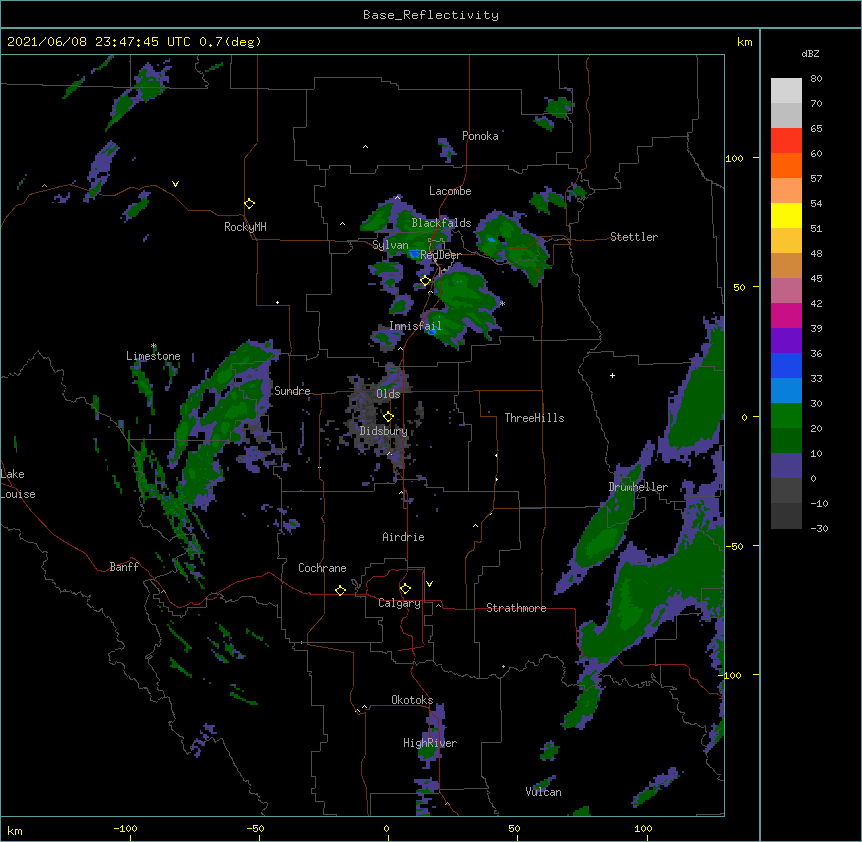Click the 100 tick label on right axis

tap(734, 158)
